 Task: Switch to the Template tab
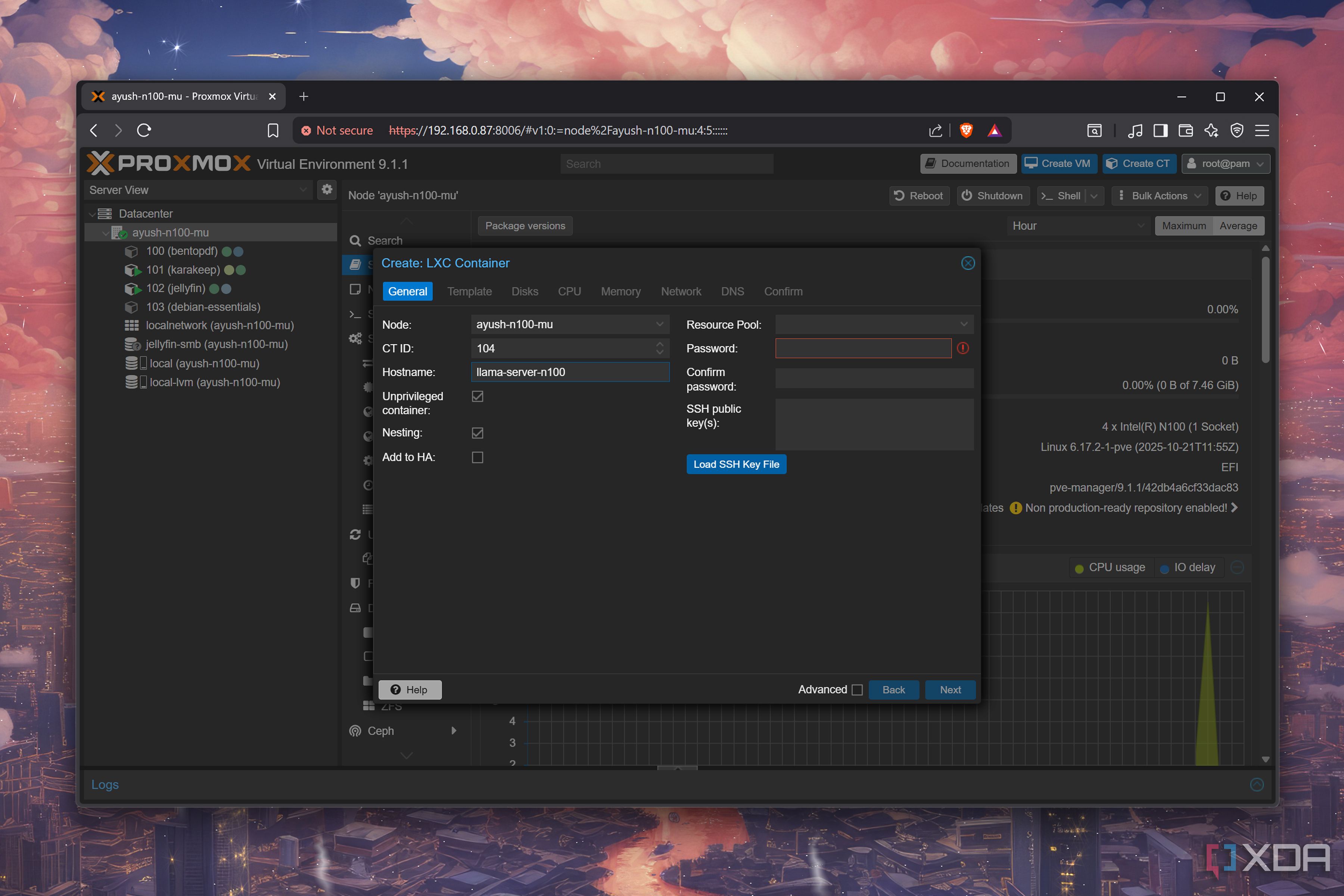pyautogui.click(x=469, y=292)
